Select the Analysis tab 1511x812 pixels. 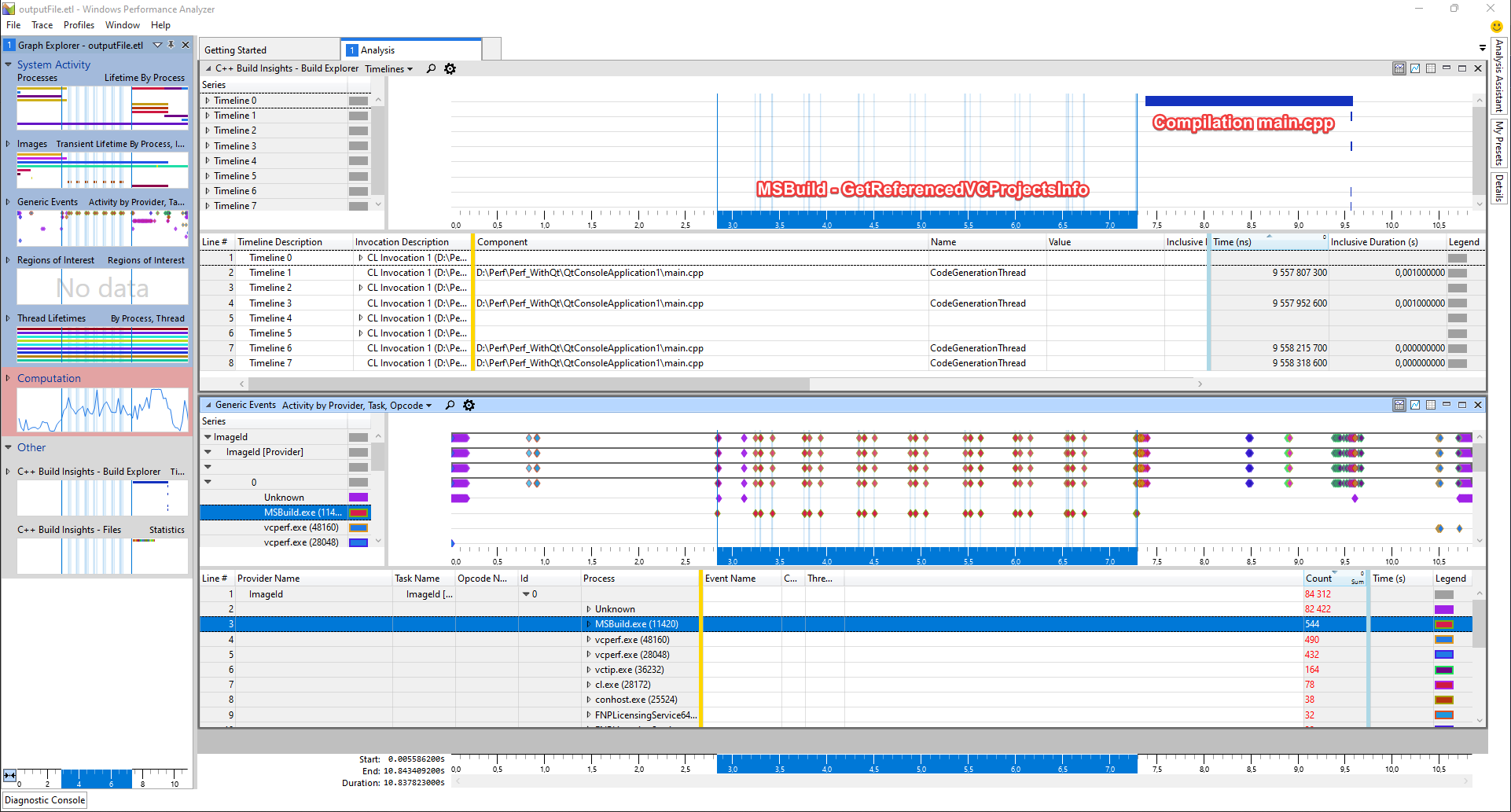pos(411,50)
